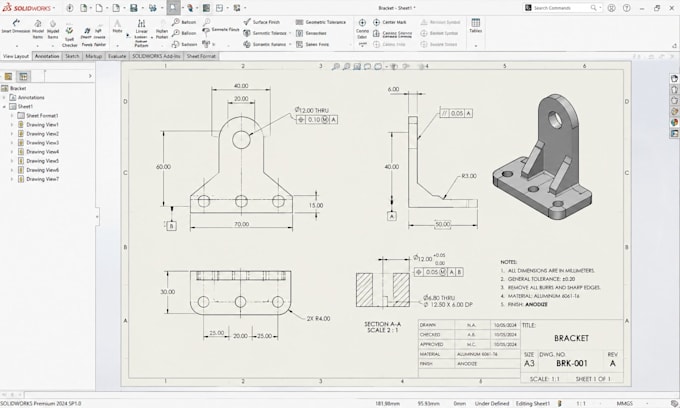Select the Smart Dimension tool
The height and width of the screenshot is (408, 680).
[x=16, y=26]
